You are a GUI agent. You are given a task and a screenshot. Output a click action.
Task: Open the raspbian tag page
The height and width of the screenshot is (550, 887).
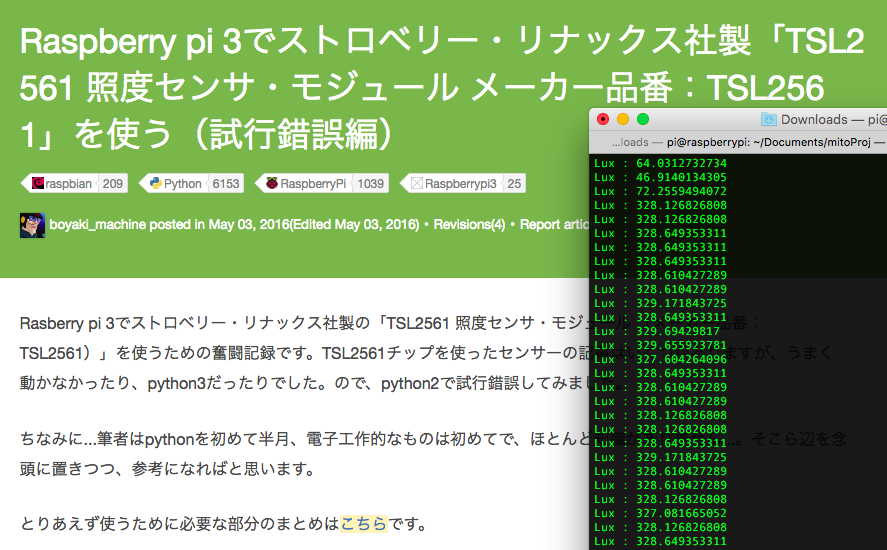pyautogui.click(x=68, y=183)
